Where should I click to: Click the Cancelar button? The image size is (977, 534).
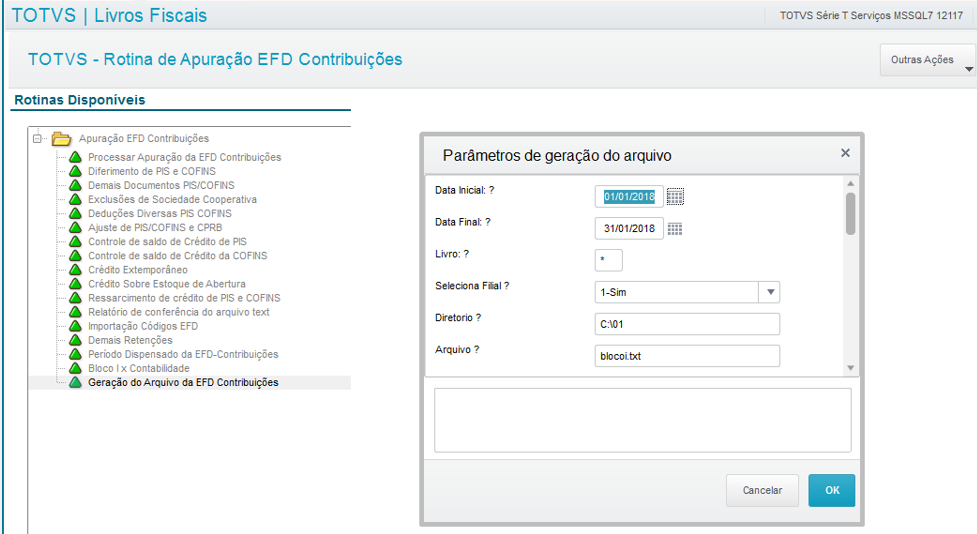coord(762,490)
